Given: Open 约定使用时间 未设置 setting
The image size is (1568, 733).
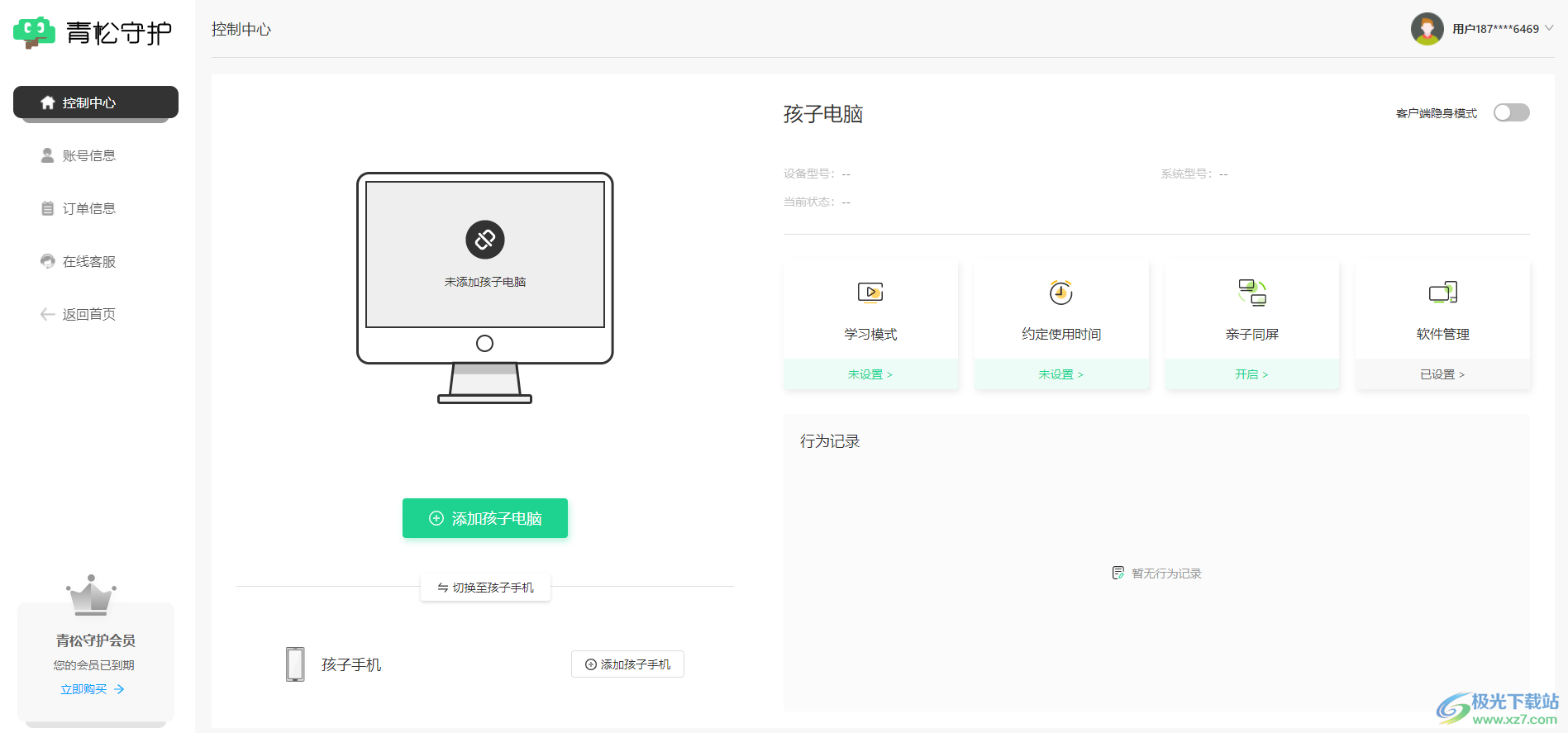Looking at the screenshot, I should pyautogui.click(x=1061, y=374).
